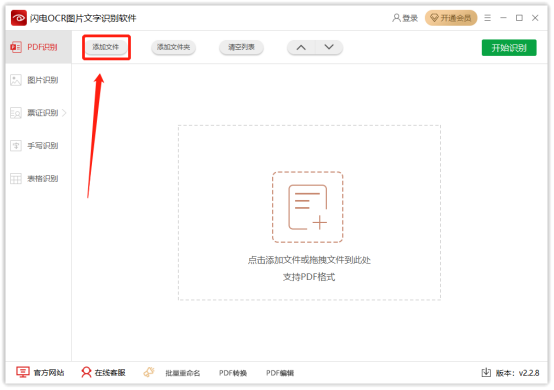Select the 票证识别 tab
This screenshot has height=390, width=554.
(38, 113)
